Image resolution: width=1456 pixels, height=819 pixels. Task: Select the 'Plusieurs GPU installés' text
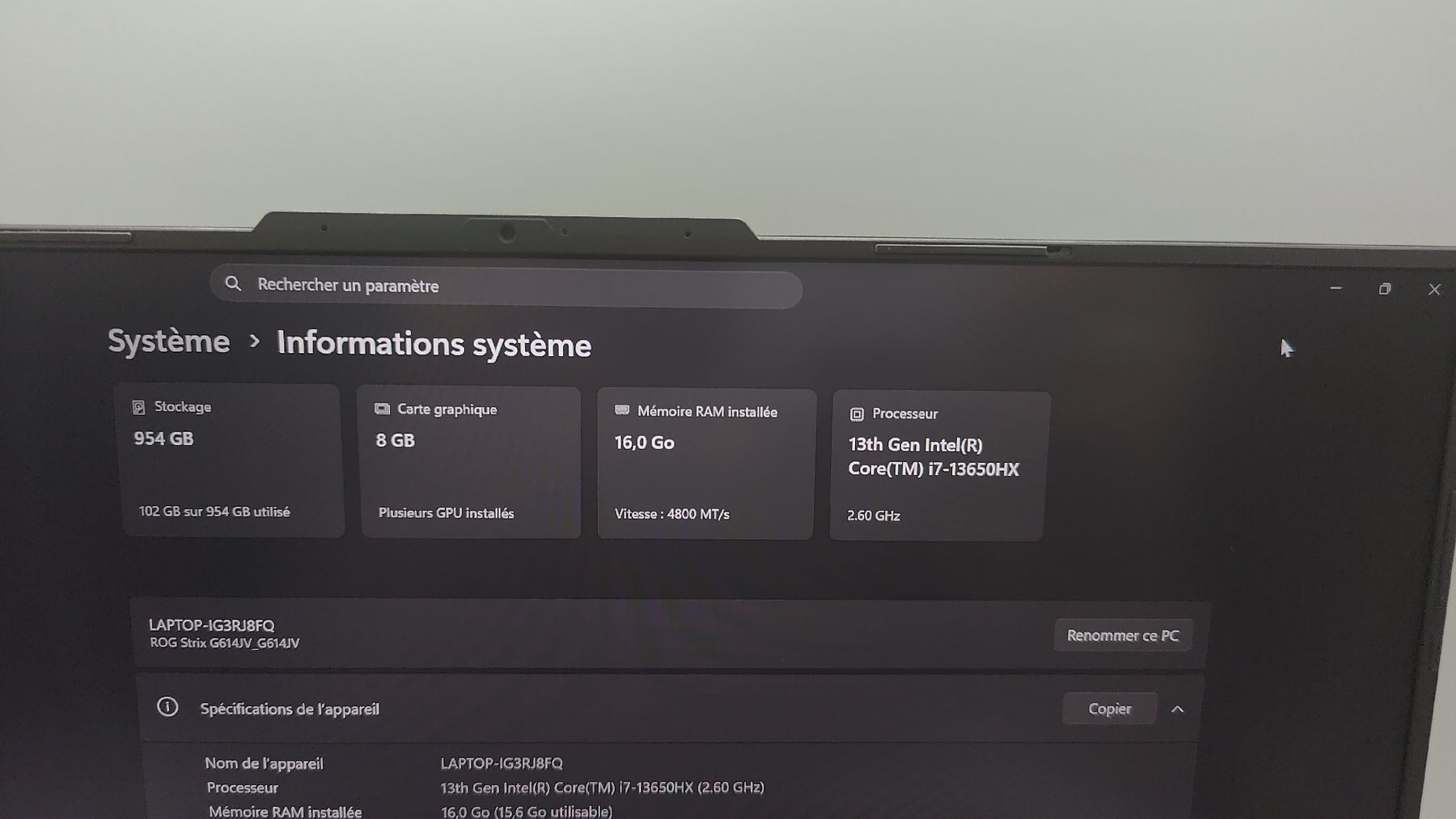coord(447,513)
